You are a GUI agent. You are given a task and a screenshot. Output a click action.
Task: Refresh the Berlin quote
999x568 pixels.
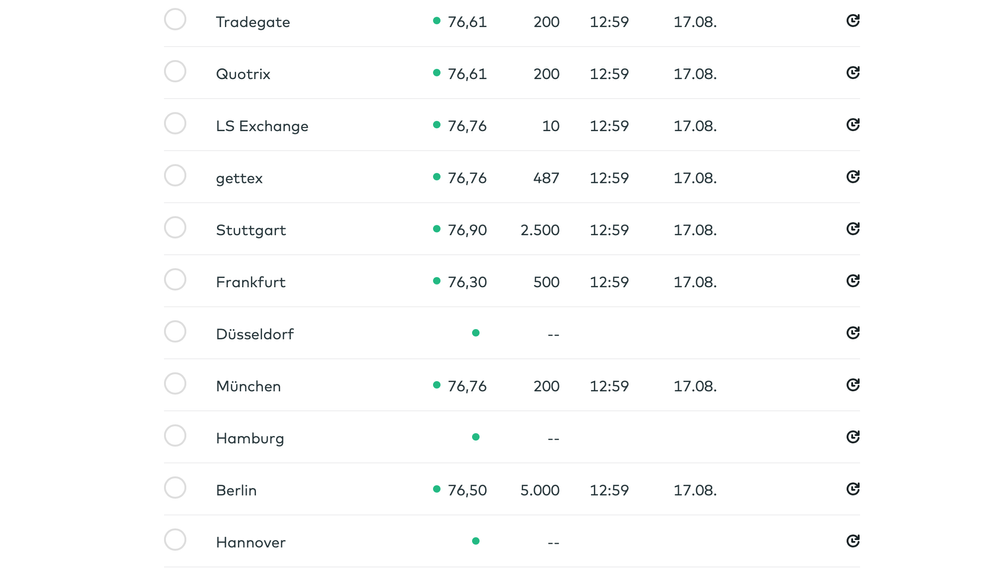coord(853,489)
